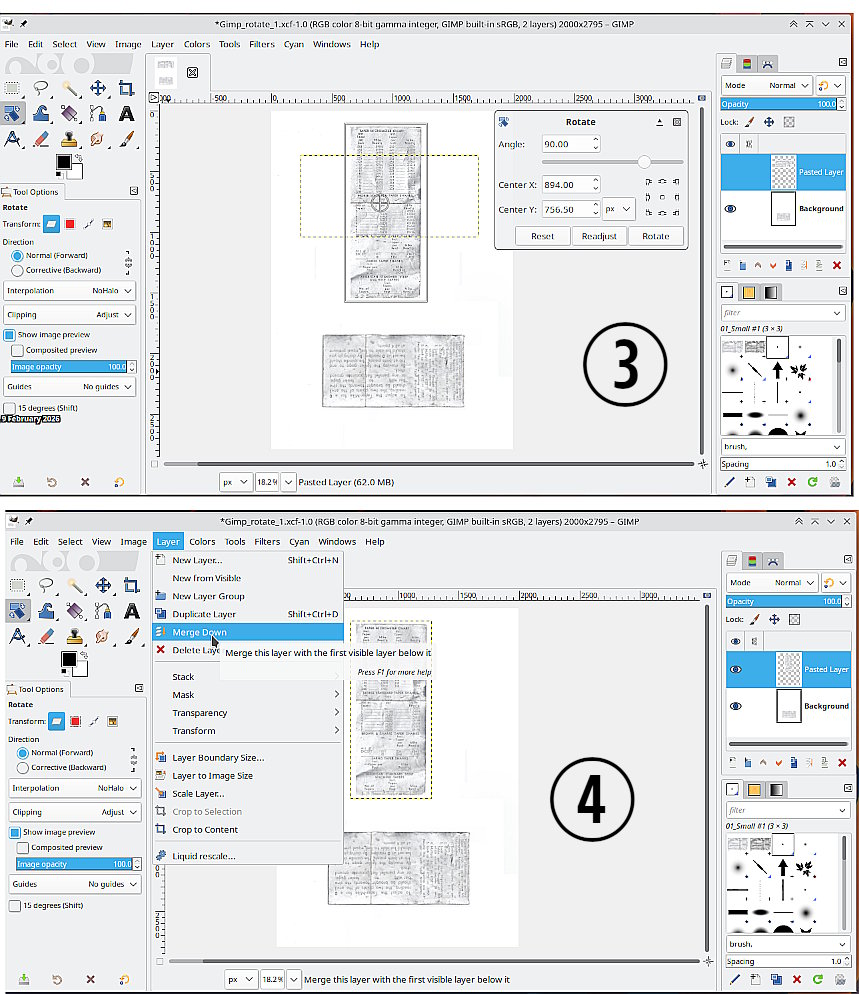This screenshot has height=994, width=859.
Task: Delete the layer with red X in Rotate-dialog window
Action: [837, 266]
